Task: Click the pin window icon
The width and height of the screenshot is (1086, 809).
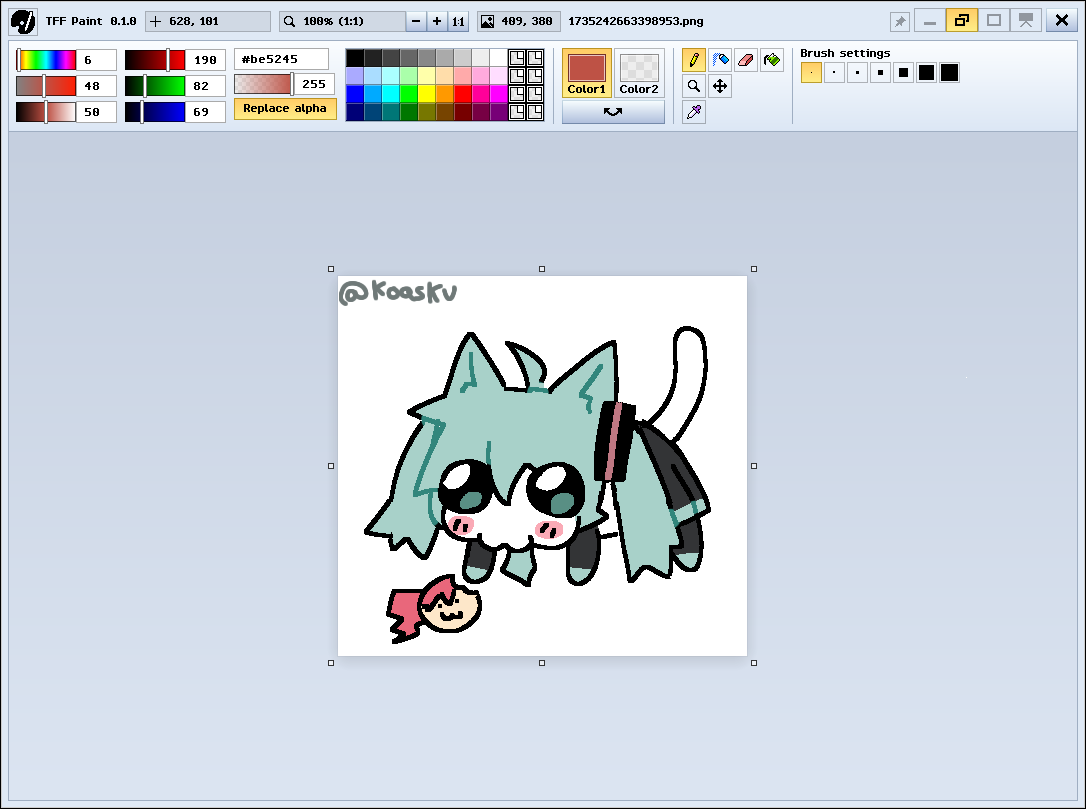Action: click(900, 21)
